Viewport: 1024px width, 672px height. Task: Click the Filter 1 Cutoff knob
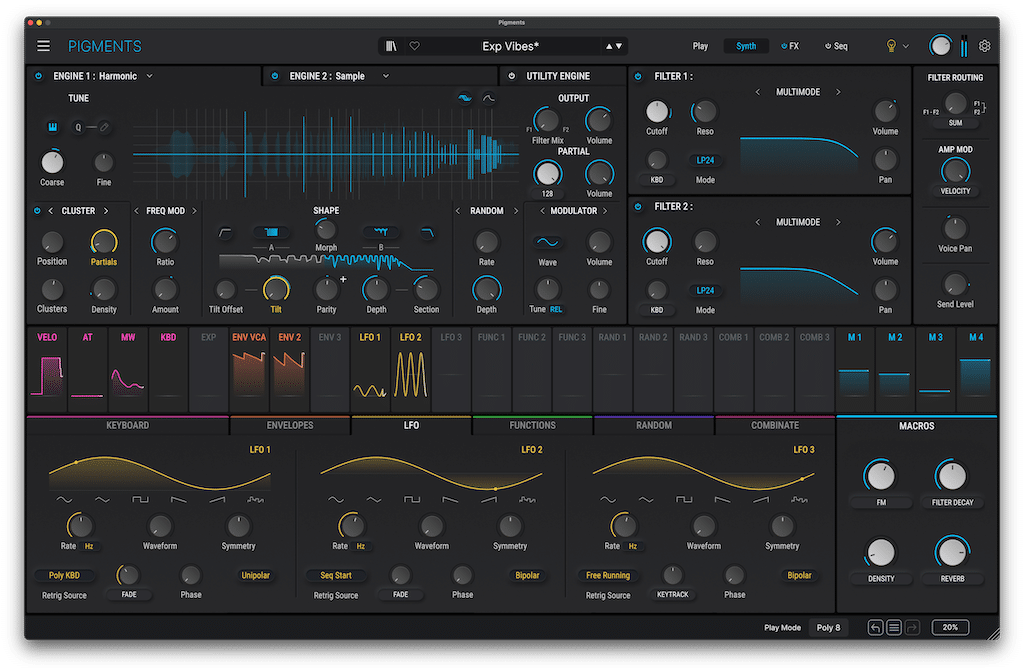coord(657,112)
